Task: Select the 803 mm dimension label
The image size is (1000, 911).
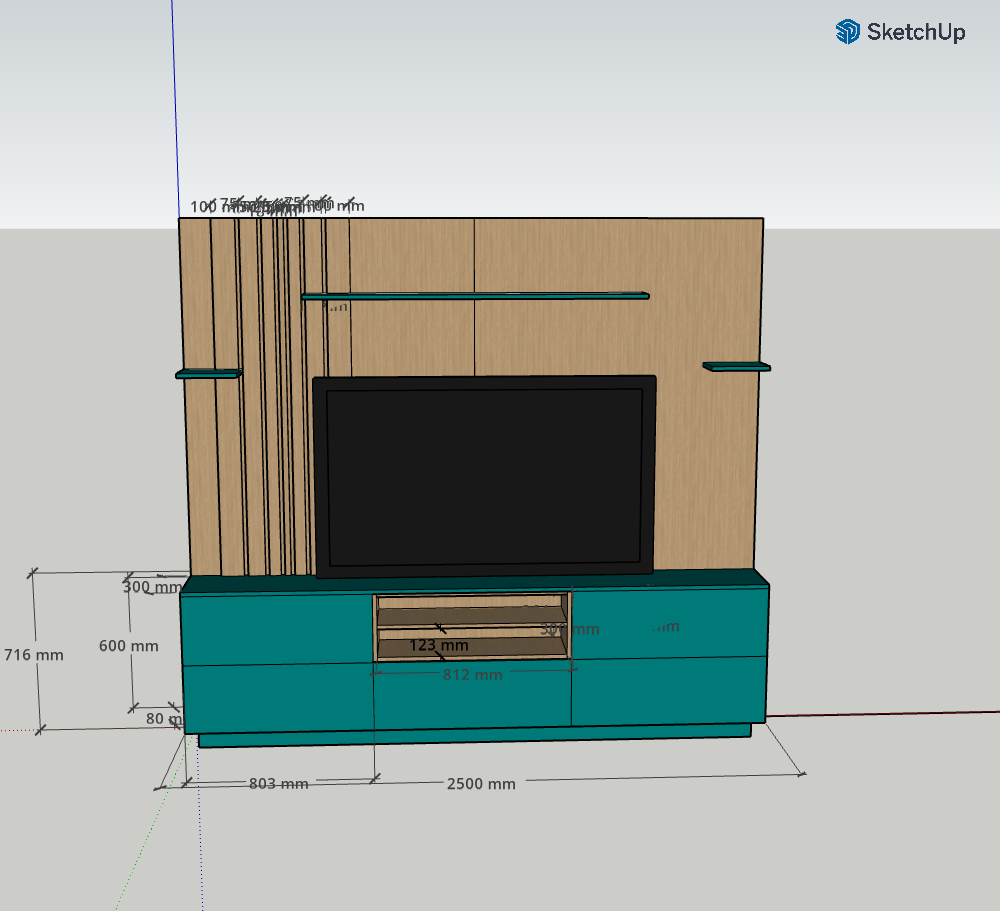Action: 278,784
